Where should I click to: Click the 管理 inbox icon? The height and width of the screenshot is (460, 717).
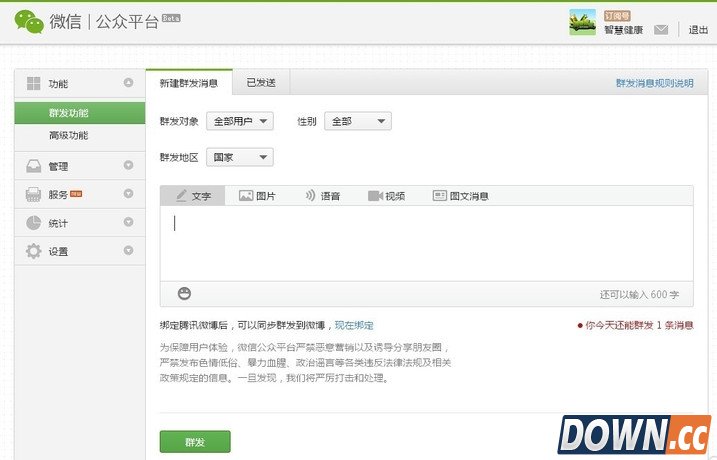33,166
